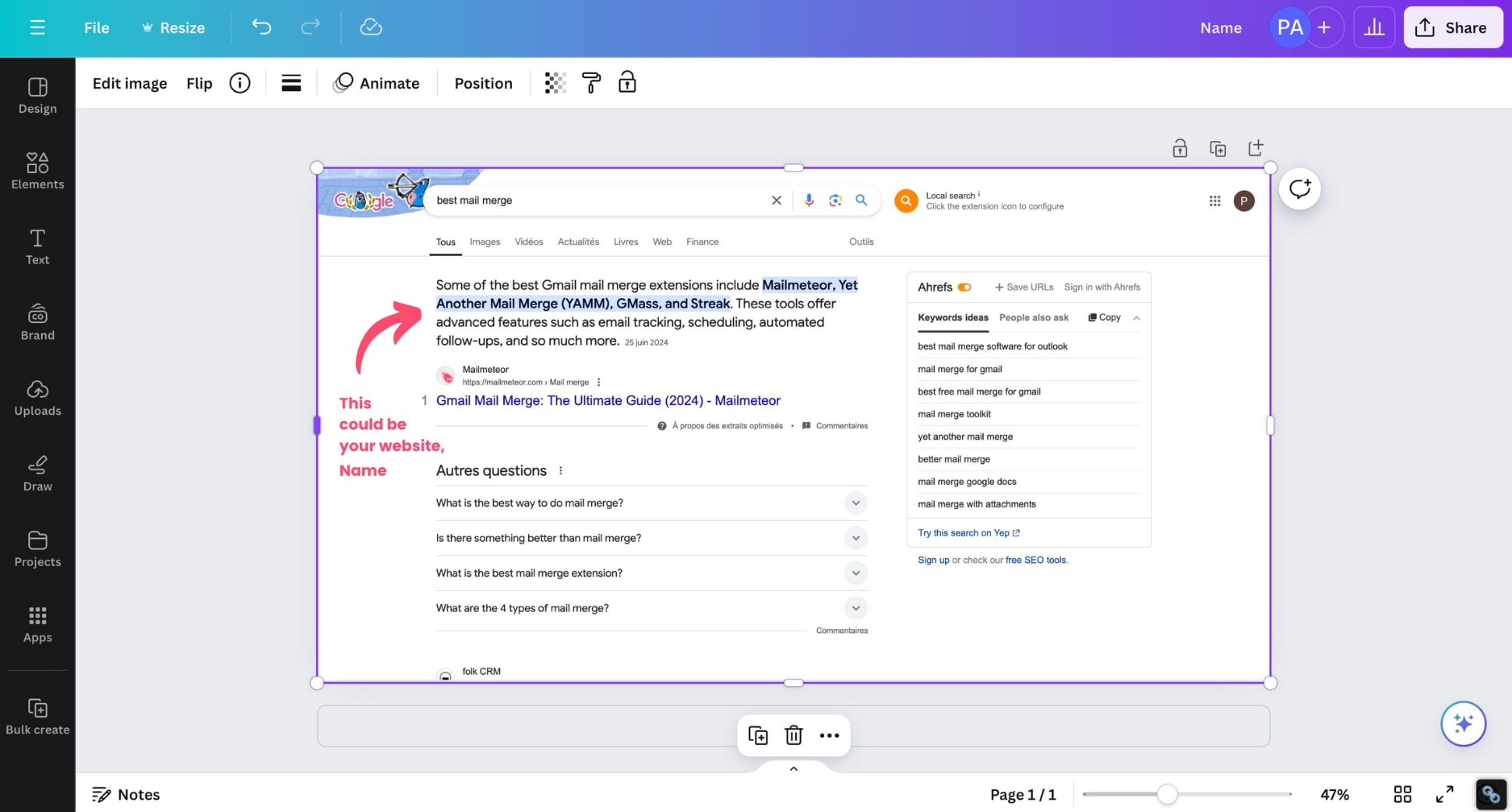The width and height of the screenshot is (1512, 812).
Task: Duplicate element in floating toolbar
Action: click(758, 735)
